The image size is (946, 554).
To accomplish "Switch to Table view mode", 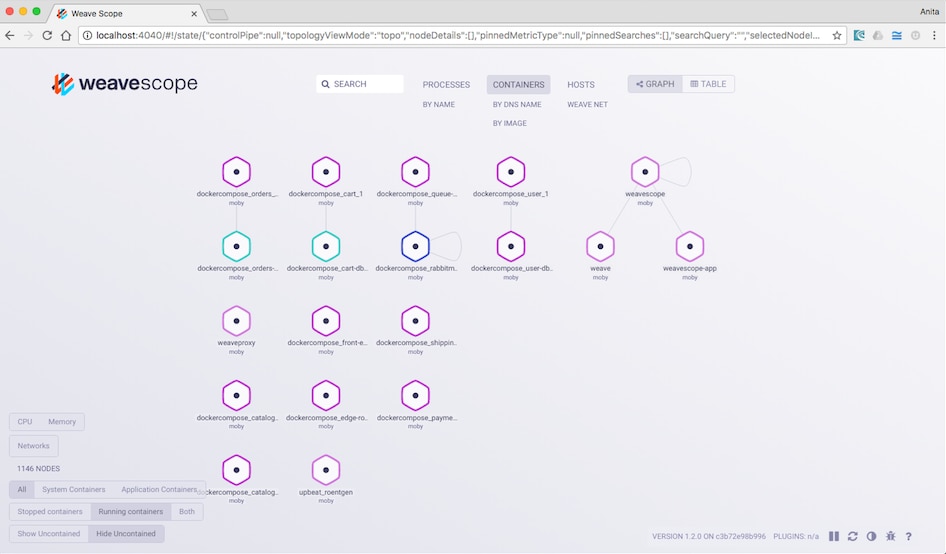I will tap(708, 84).
